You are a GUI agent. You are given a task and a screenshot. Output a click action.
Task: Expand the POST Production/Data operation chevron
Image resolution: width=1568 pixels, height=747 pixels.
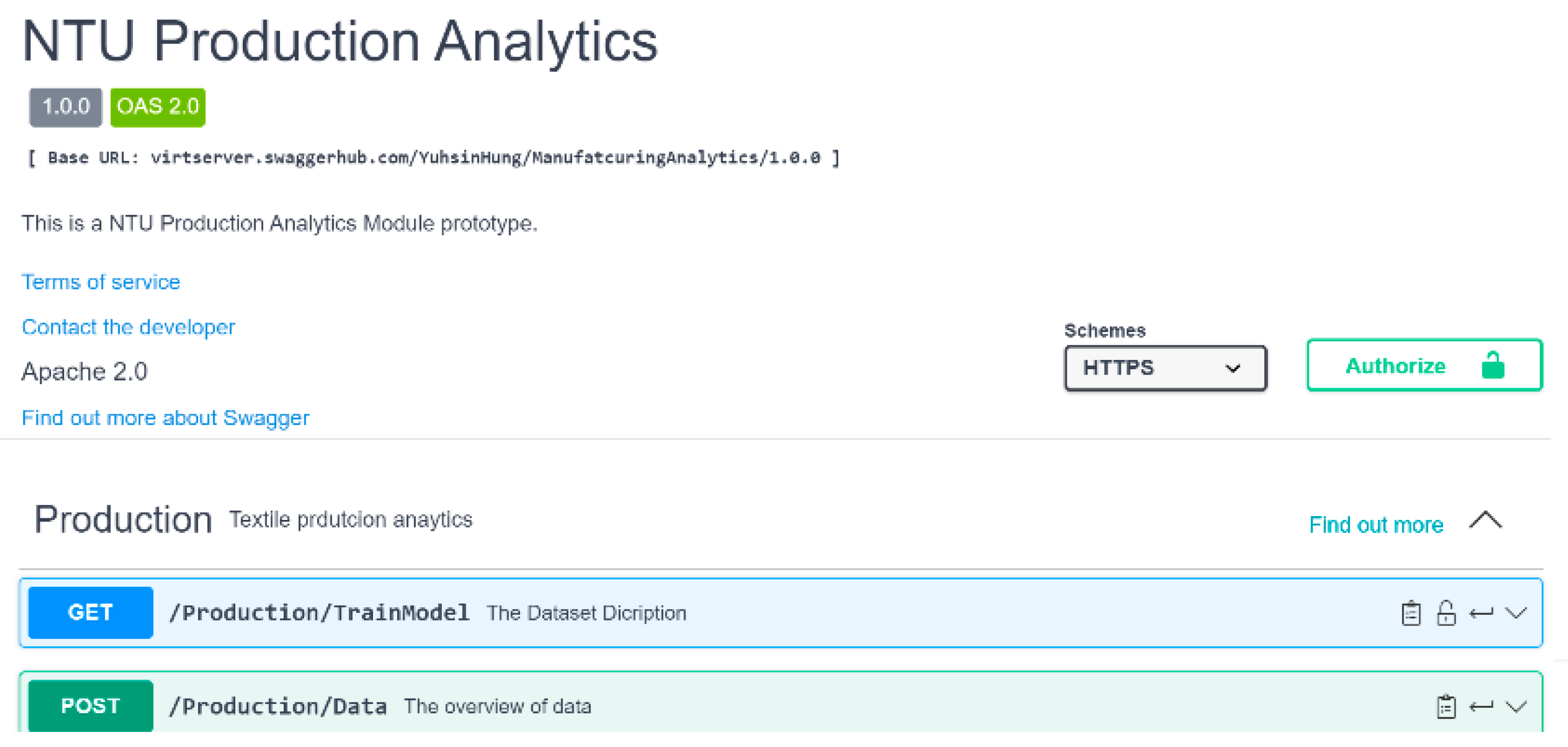[x=1515, y=706]
